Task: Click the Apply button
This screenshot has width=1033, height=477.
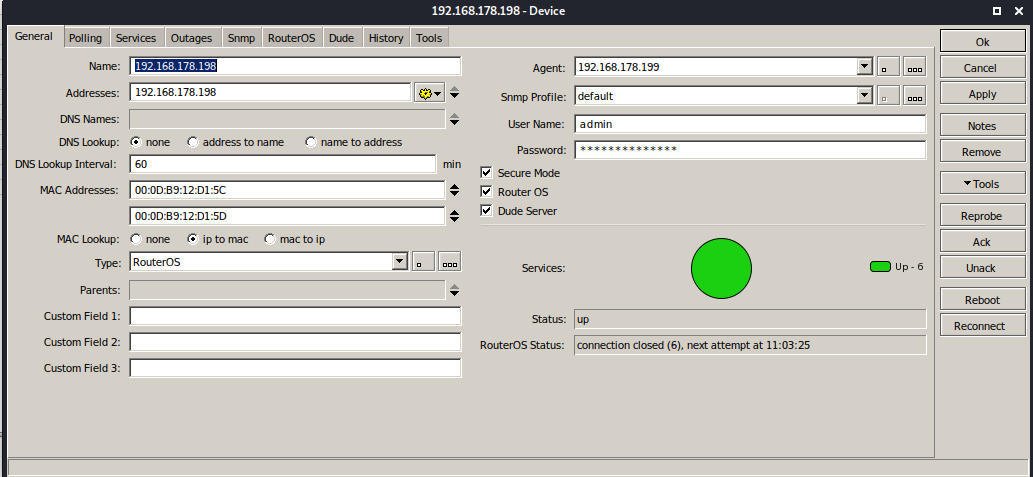Action: 981,94
